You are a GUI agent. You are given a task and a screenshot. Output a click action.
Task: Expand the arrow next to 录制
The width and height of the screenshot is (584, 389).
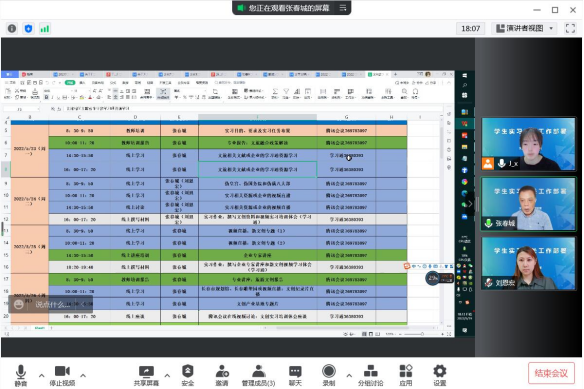[x=349, y=375]
